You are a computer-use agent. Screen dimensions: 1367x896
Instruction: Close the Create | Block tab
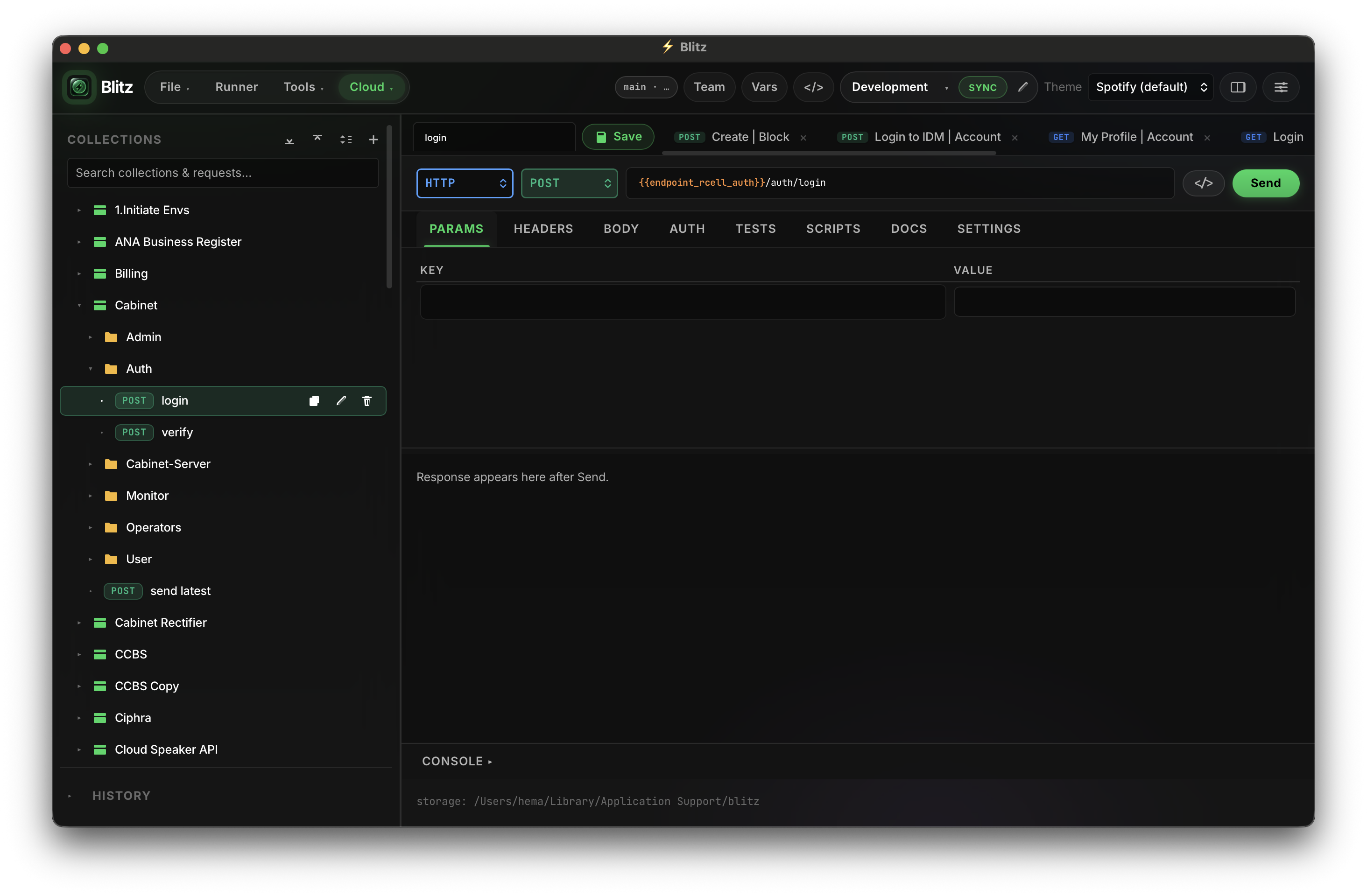click(803, 138)
